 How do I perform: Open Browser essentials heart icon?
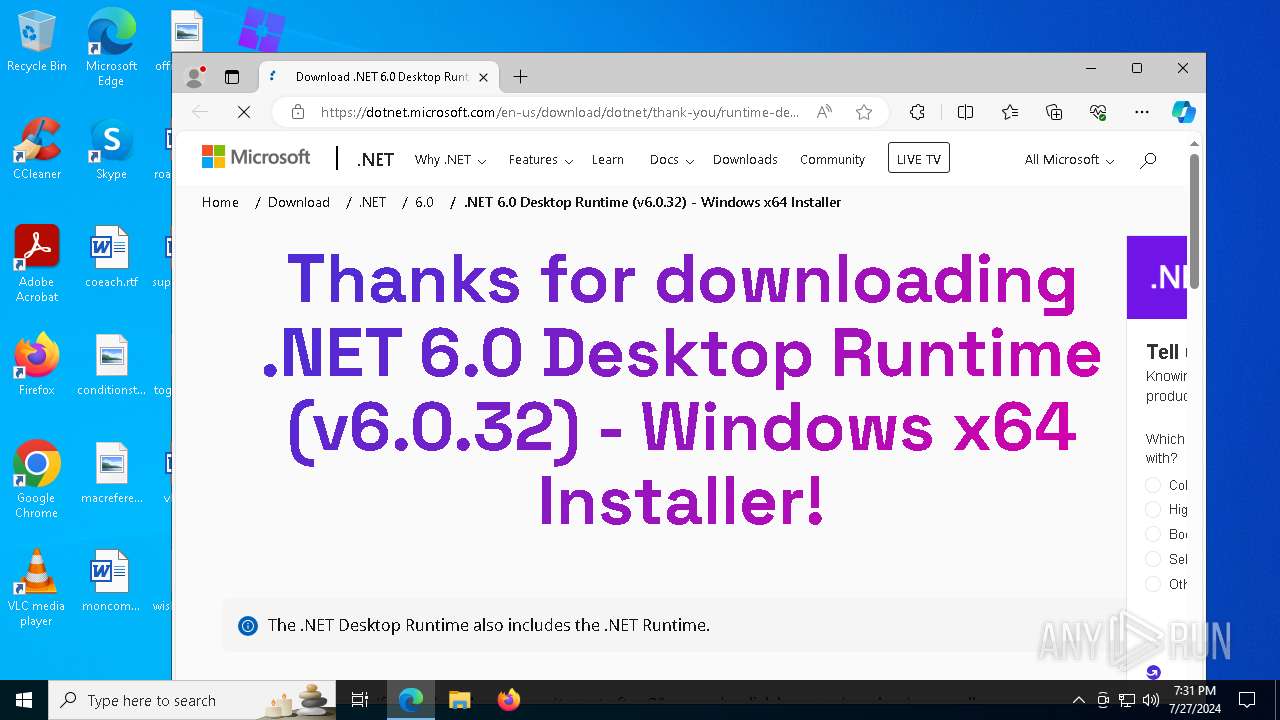1098,112
